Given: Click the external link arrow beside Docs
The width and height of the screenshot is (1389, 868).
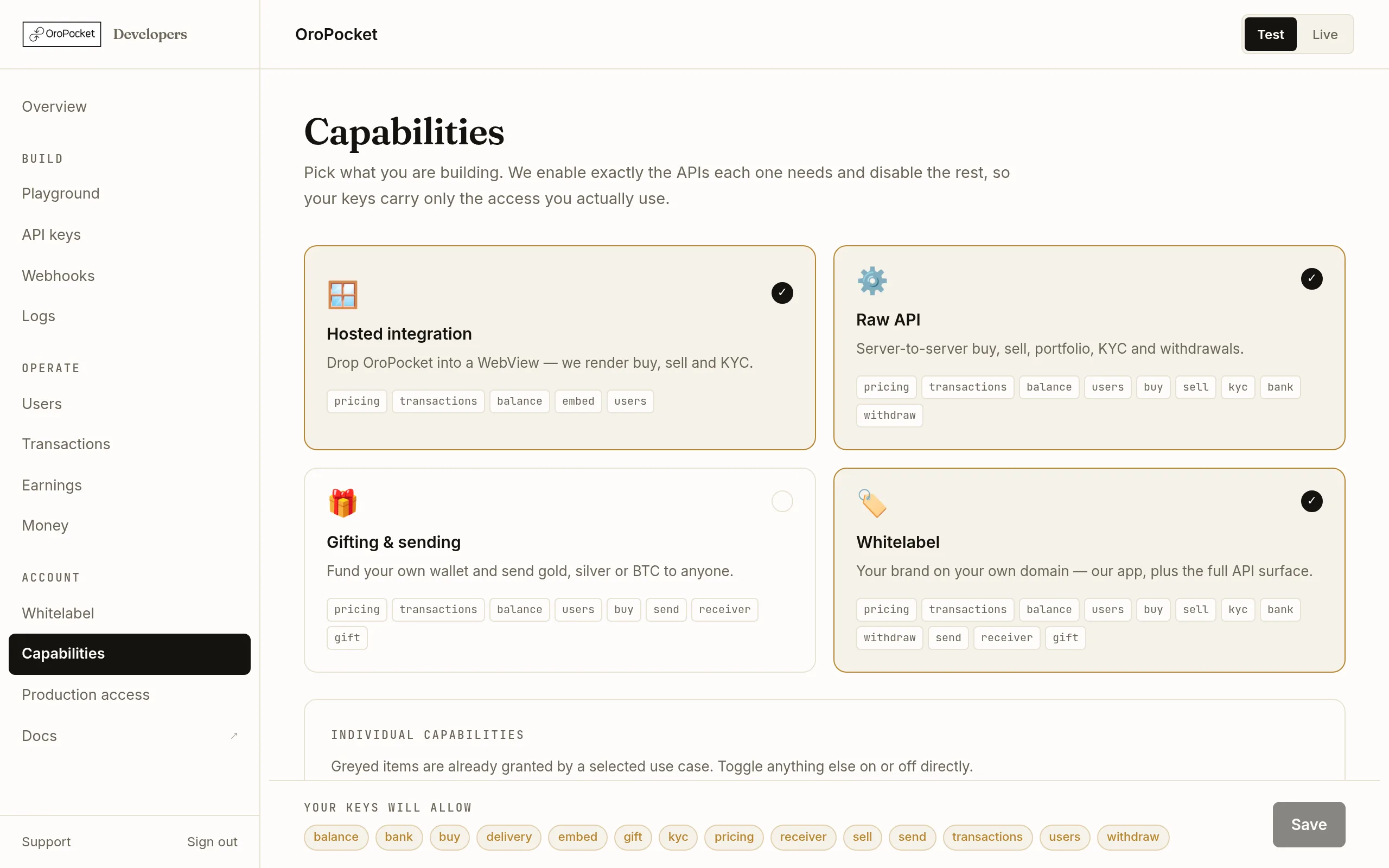Looking at the screenshot, I should pos(234,736).
